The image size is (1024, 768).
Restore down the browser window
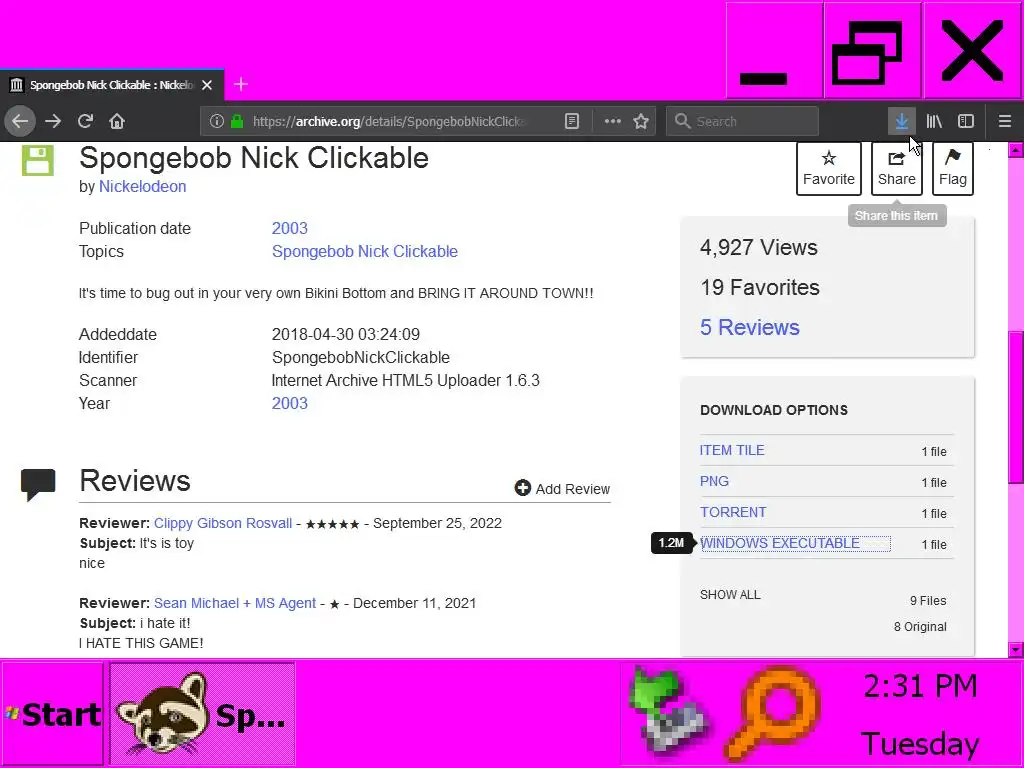pyautogui.click(x=872, y=50)
